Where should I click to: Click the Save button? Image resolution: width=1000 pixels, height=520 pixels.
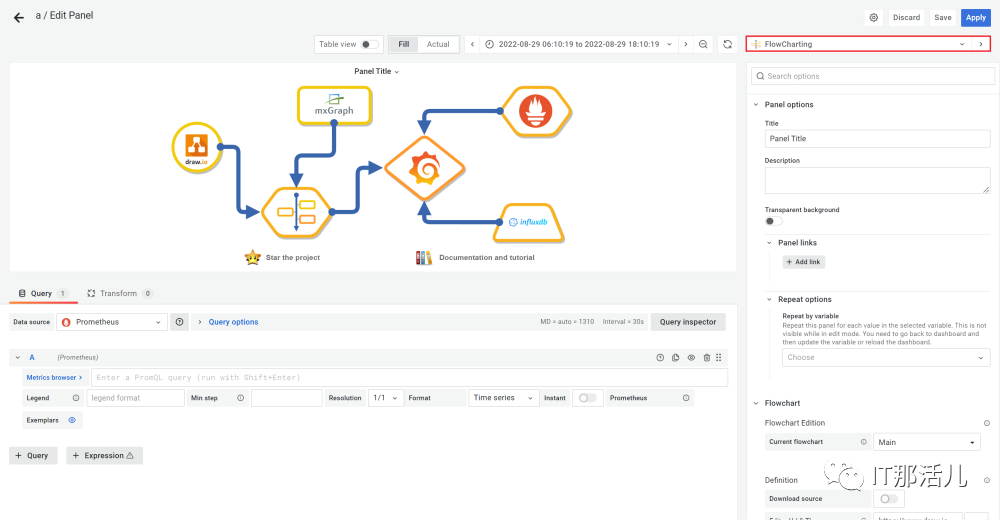point(943,17)
